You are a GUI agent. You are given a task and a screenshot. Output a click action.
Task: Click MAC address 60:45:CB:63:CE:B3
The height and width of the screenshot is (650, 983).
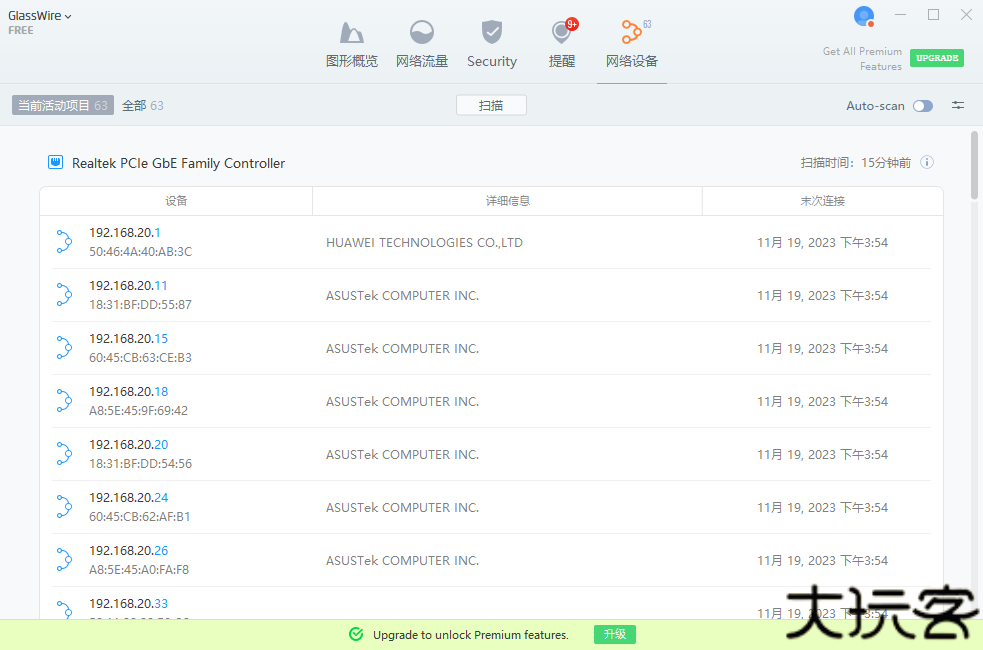(140, 357)
